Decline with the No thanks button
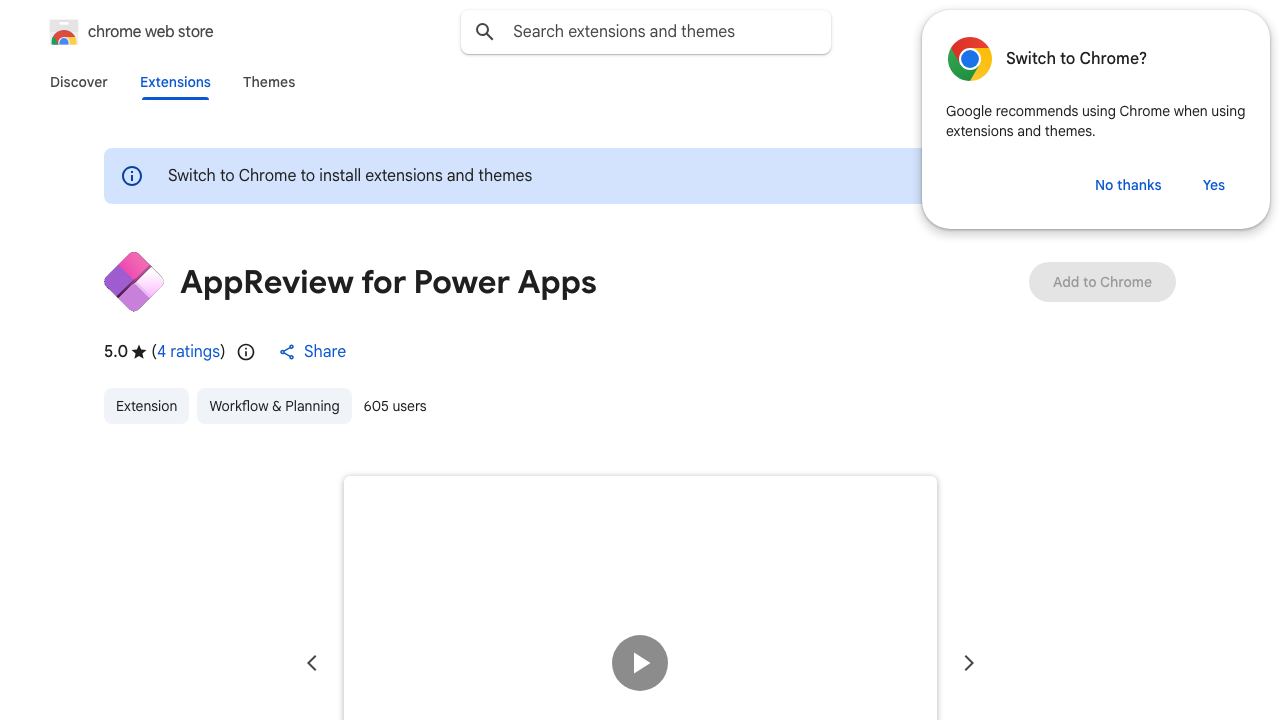Image resolution: width=1280 pixels, height=720 pixels. (x=1128, y=185)
